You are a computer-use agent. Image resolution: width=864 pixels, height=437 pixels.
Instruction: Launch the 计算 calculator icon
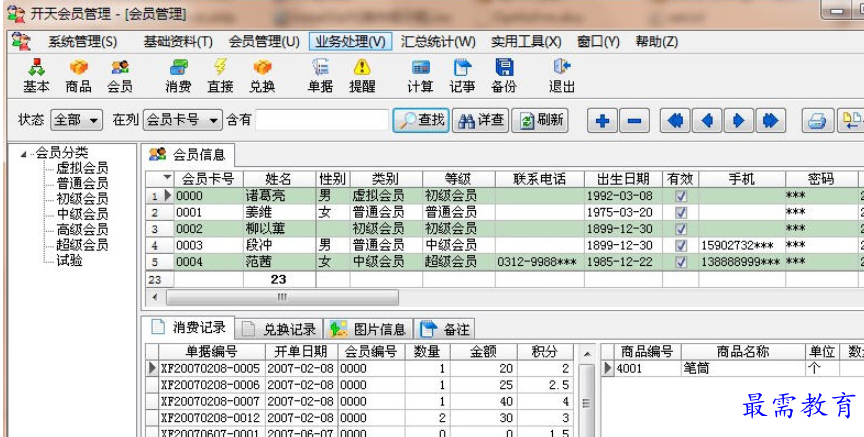point(420,76)
